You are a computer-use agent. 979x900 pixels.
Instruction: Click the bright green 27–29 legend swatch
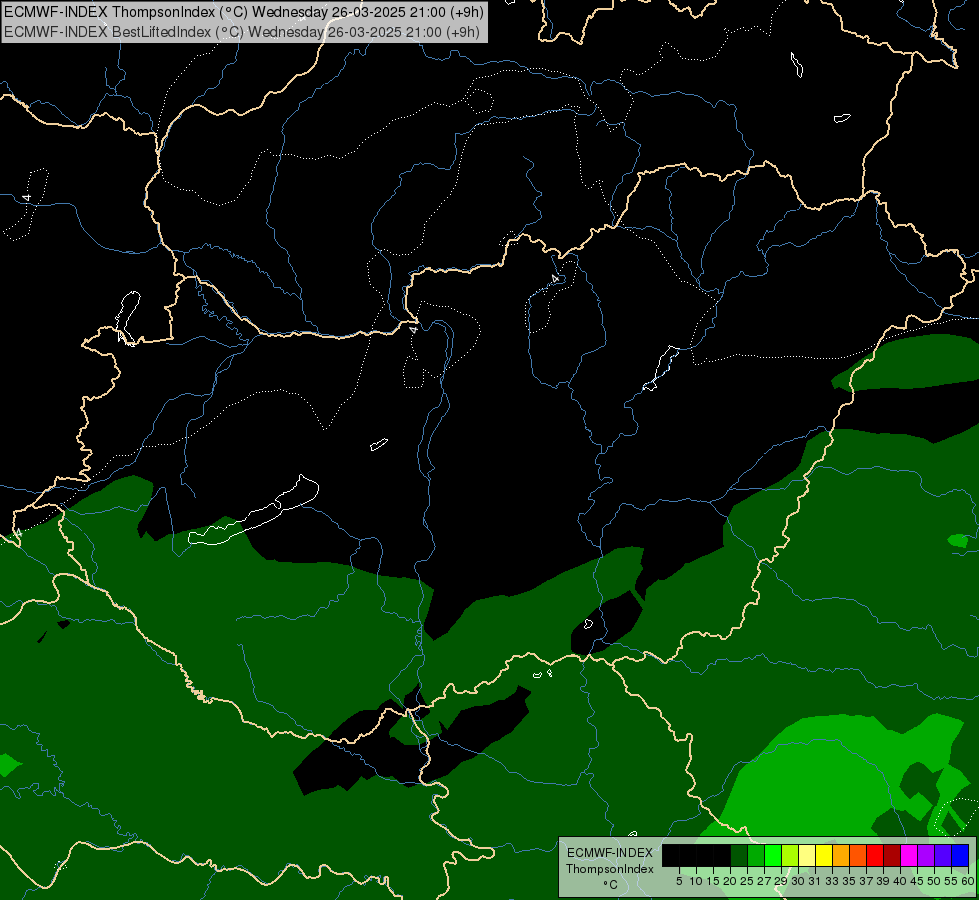coord(773,855)
